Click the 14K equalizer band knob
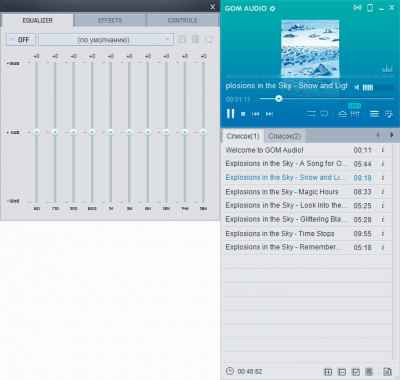Viewport: 400px width, 380px height. tap(185, 132)
